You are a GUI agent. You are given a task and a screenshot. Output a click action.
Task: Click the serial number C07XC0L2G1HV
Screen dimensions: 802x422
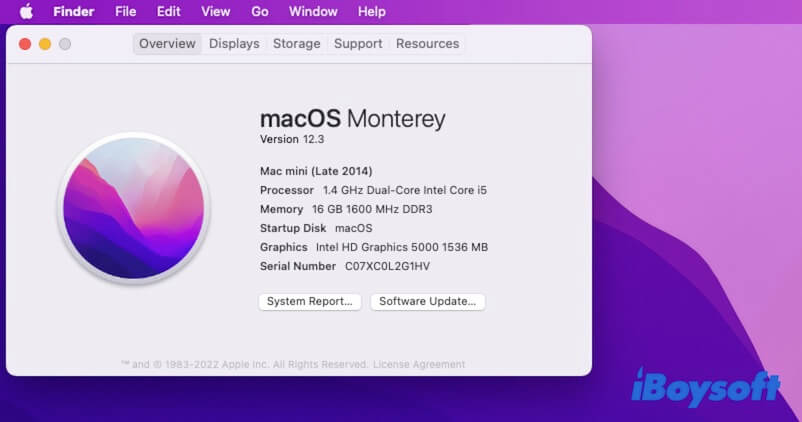[x=387, y=266]
